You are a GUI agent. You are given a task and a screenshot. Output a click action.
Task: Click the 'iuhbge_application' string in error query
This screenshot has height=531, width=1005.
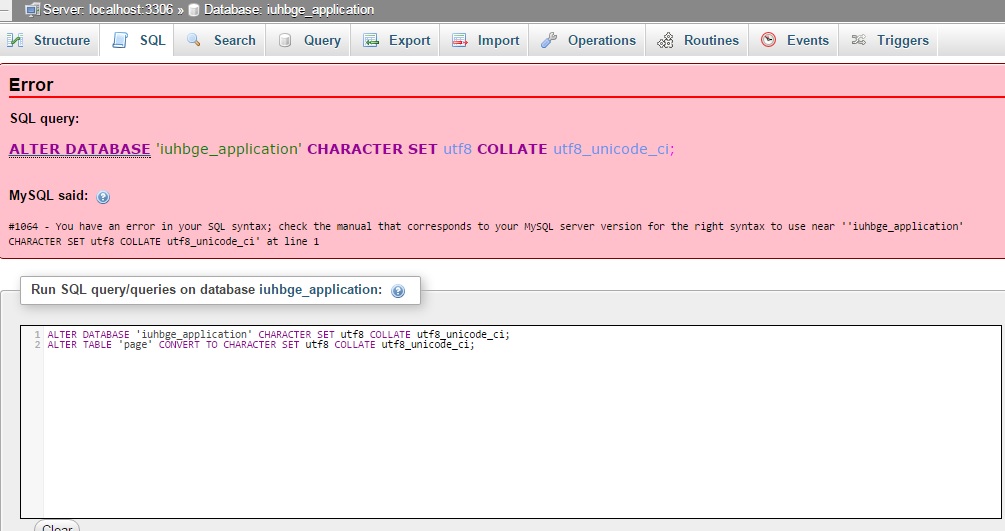pos(229,149)
